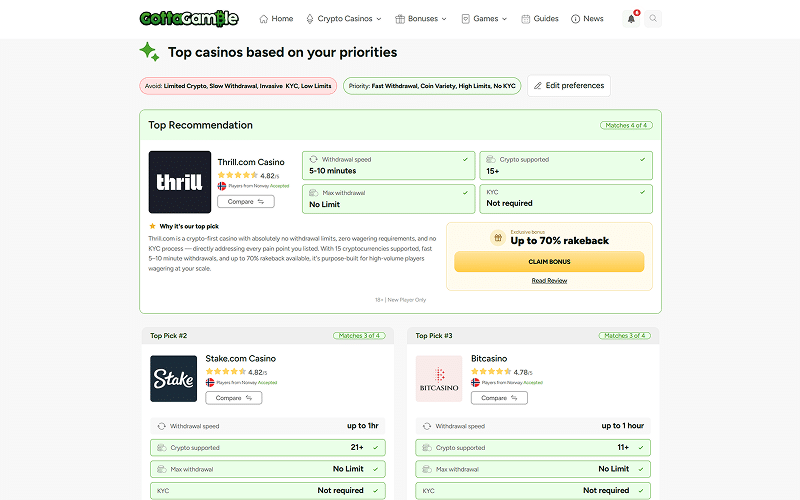Open the News menu item
This screenshot has height=500, width=800.
click(x=587, y=19)
